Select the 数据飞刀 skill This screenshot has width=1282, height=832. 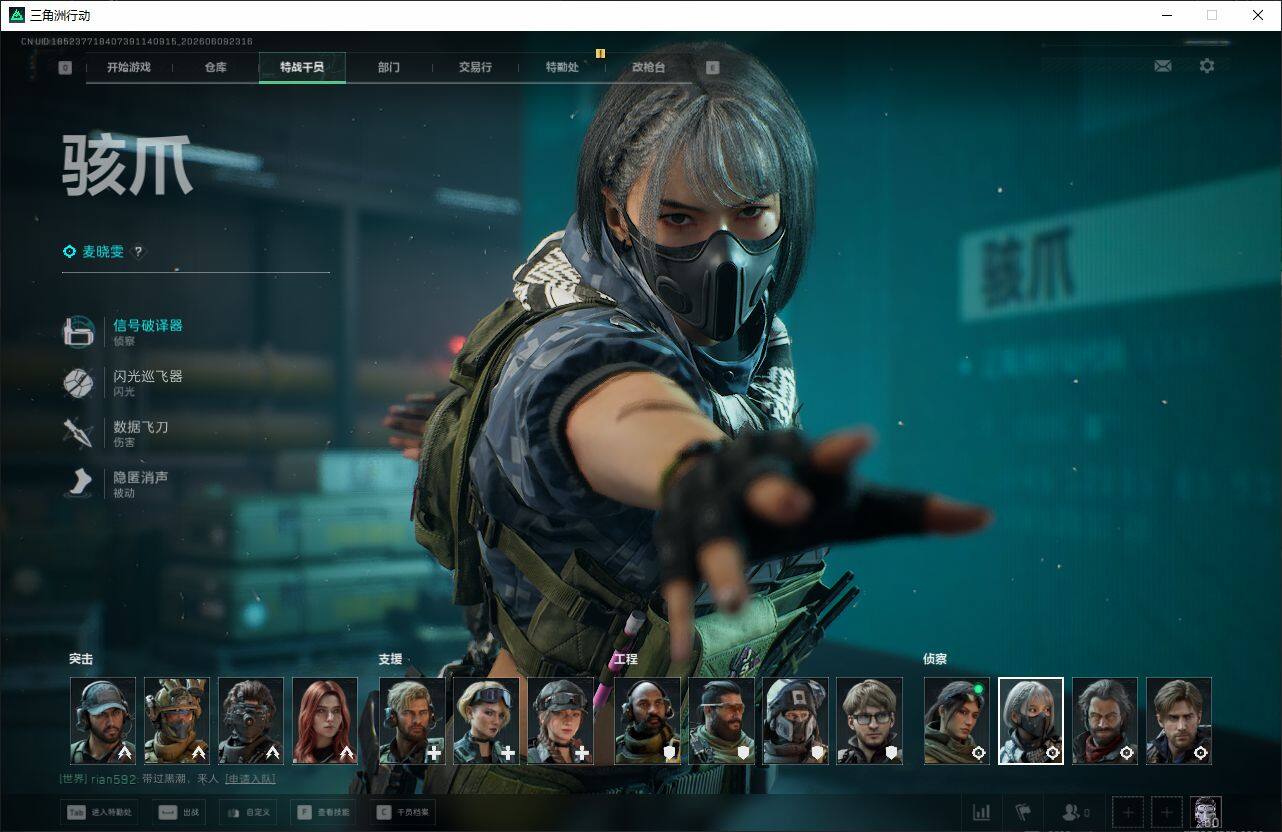coord(116,433)
